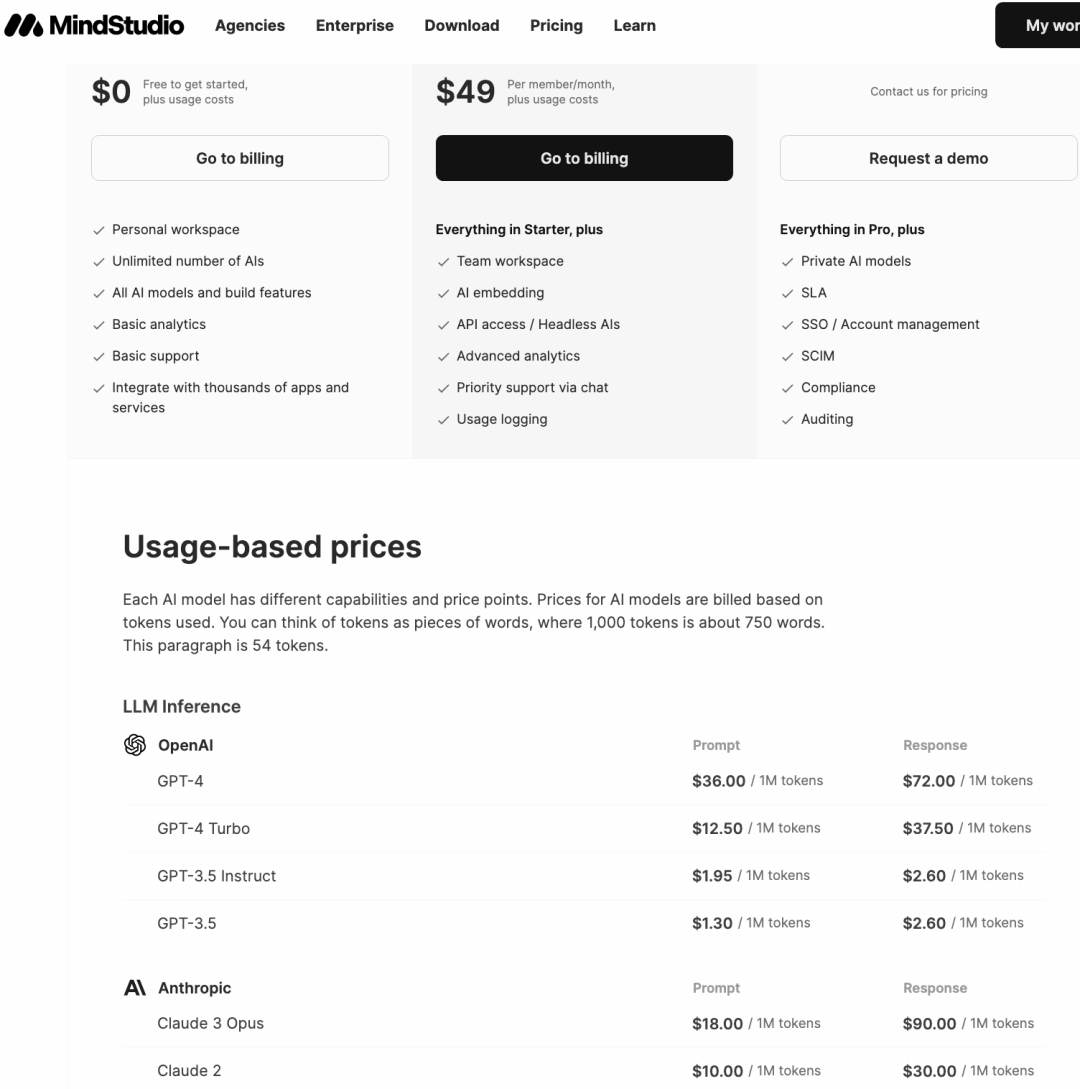Open the Agencies menu item
1080x1089 pixels.
(250, 26)
